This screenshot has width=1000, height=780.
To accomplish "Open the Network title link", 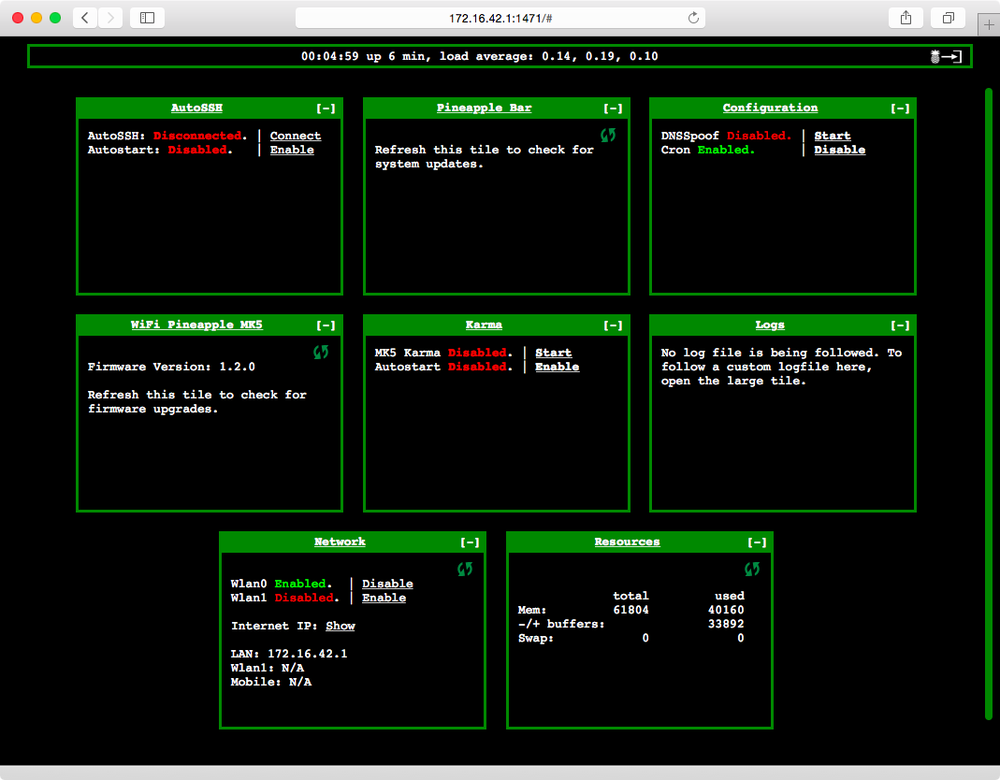I will 339,541.
